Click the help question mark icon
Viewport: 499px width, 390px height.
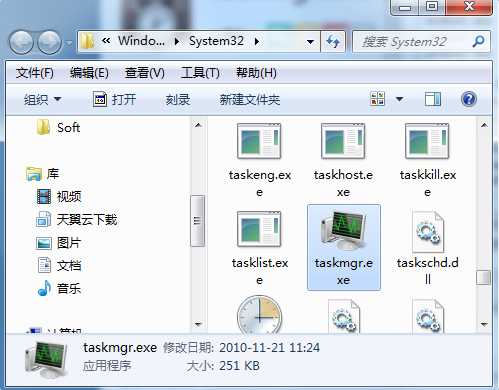469,99
